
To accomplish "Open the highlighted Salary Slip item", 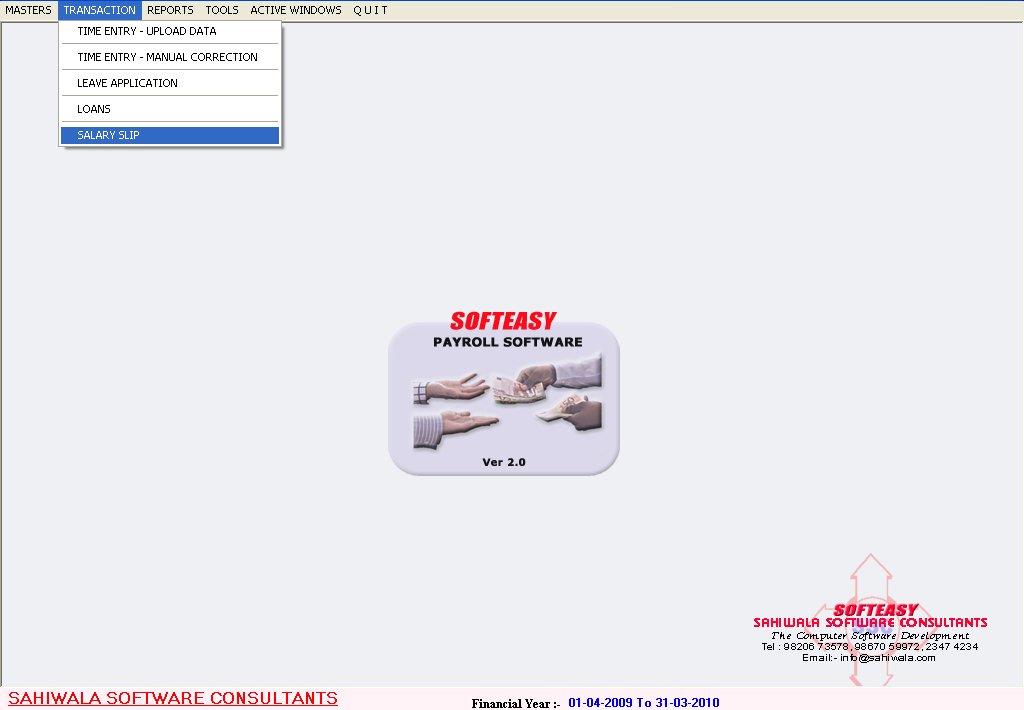I will click(x=108, y=135).
